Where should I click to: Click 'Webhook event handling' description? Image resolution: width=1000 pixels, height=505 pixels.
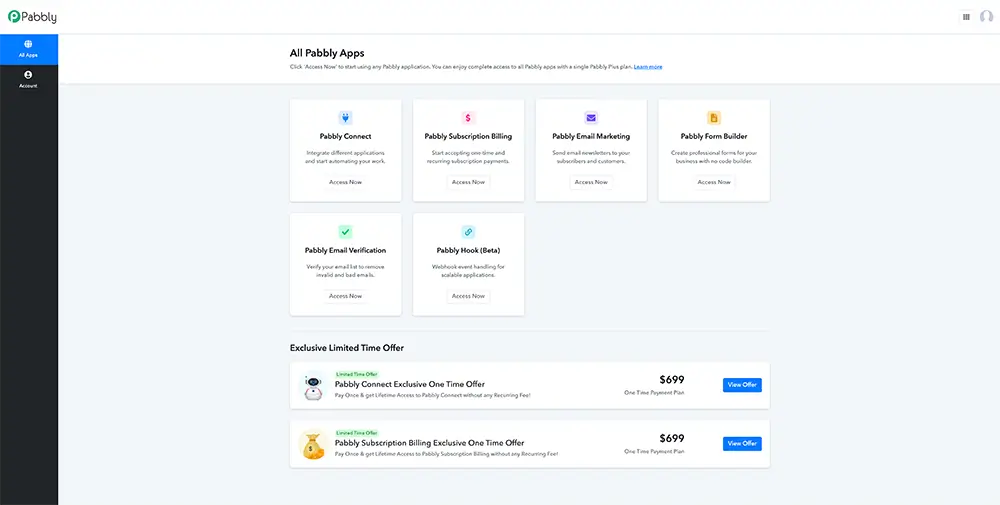coord(469,272)
